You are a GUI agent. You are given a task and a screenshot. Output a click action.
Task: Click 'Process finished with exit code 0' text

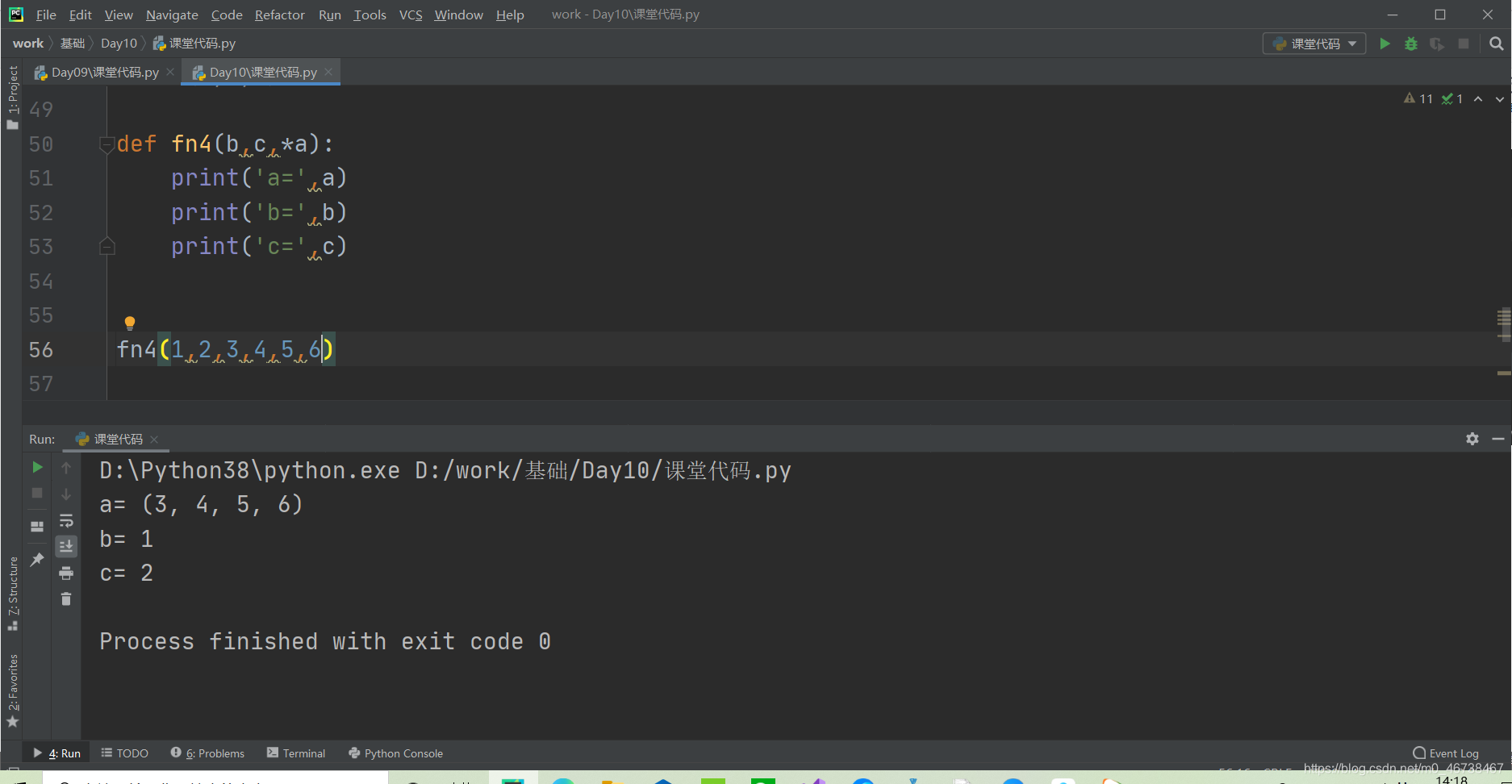[325, 642]
